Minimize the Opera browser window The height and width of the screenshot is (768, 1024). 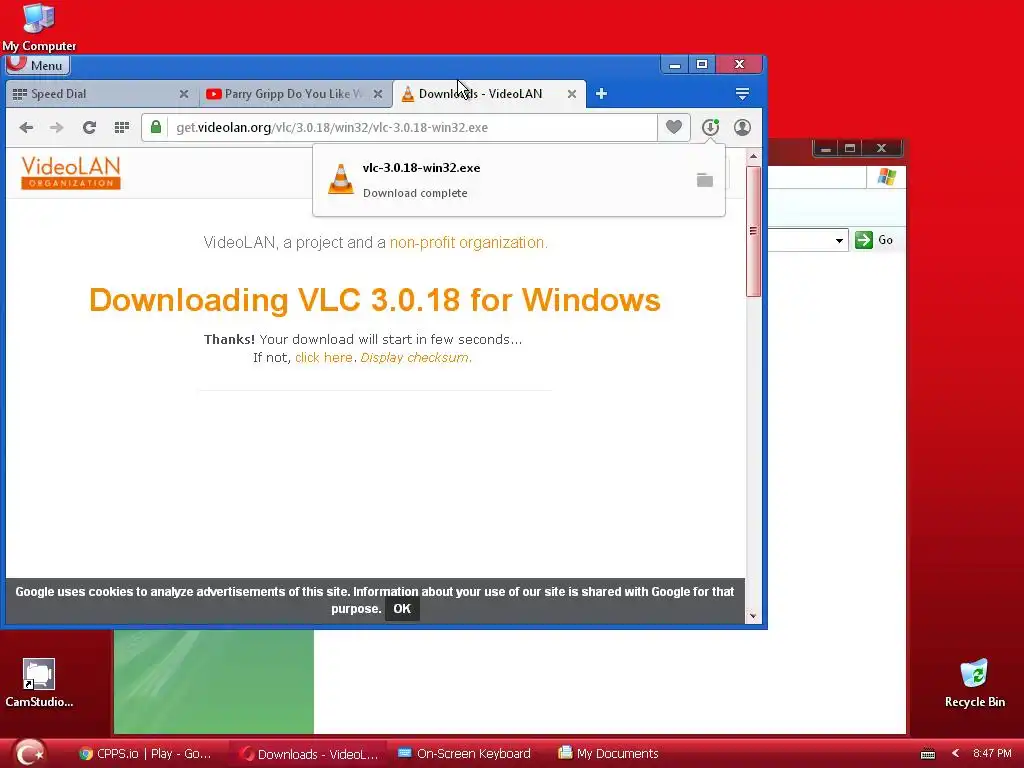point(675,65)
